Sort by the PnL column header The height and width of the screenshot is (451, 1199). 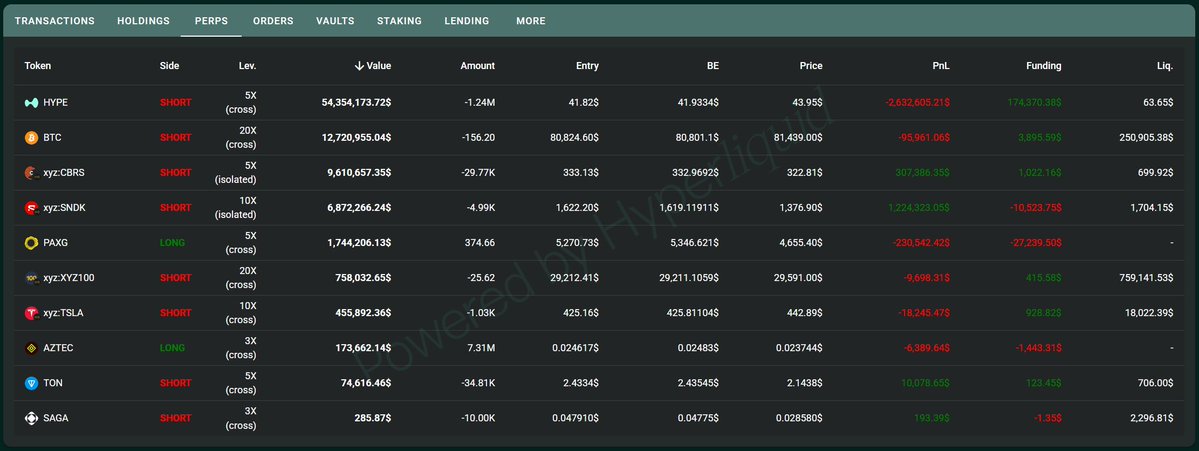941,66
